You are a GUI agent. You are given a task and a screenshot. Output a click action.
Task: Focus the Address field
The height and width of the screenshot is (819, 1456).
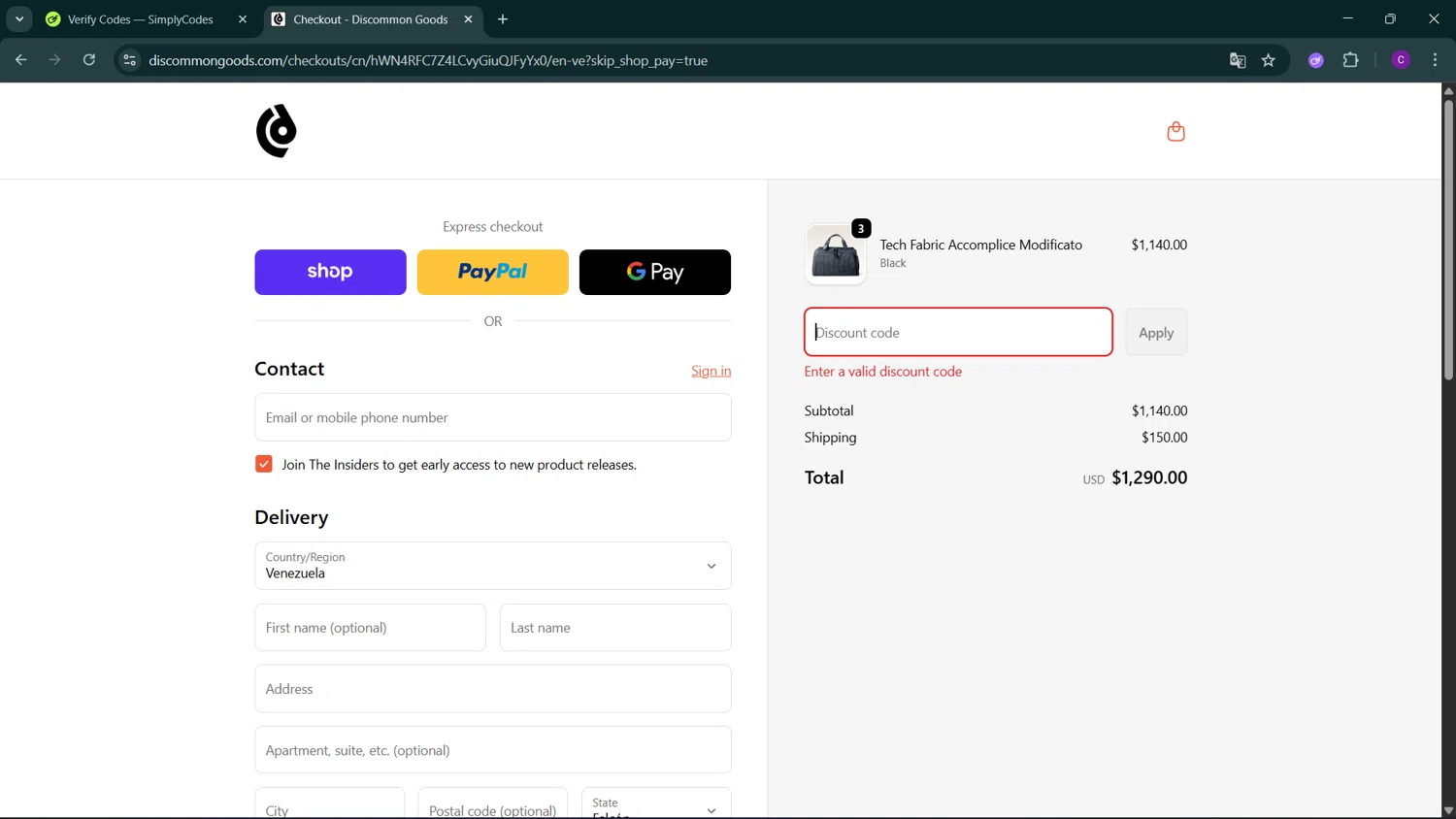tap(493, 689)
